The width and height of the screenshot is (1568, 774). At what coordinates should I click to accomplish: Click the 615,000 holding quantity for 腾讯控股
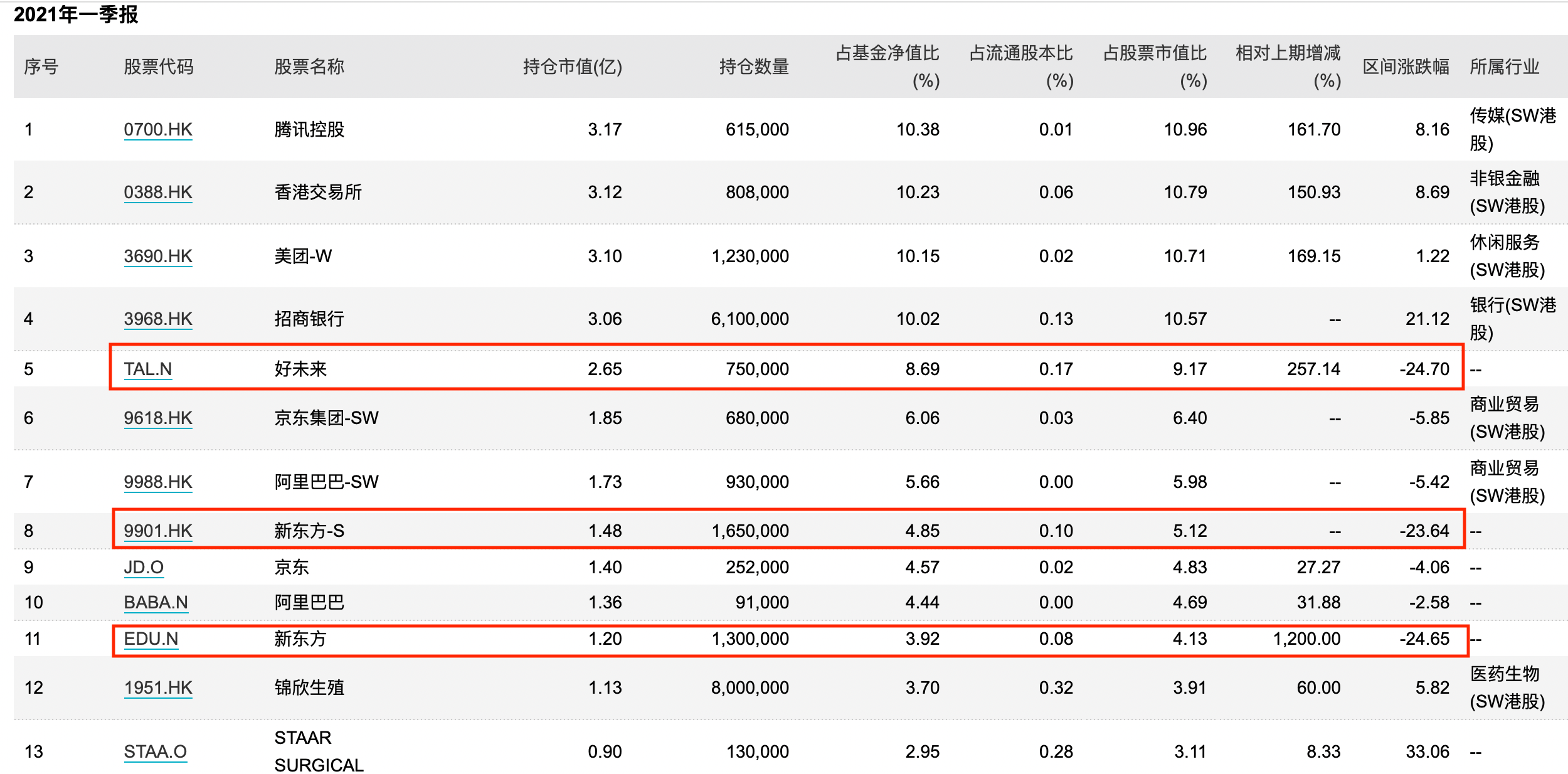pyautogui.click(x=757, y=130)
